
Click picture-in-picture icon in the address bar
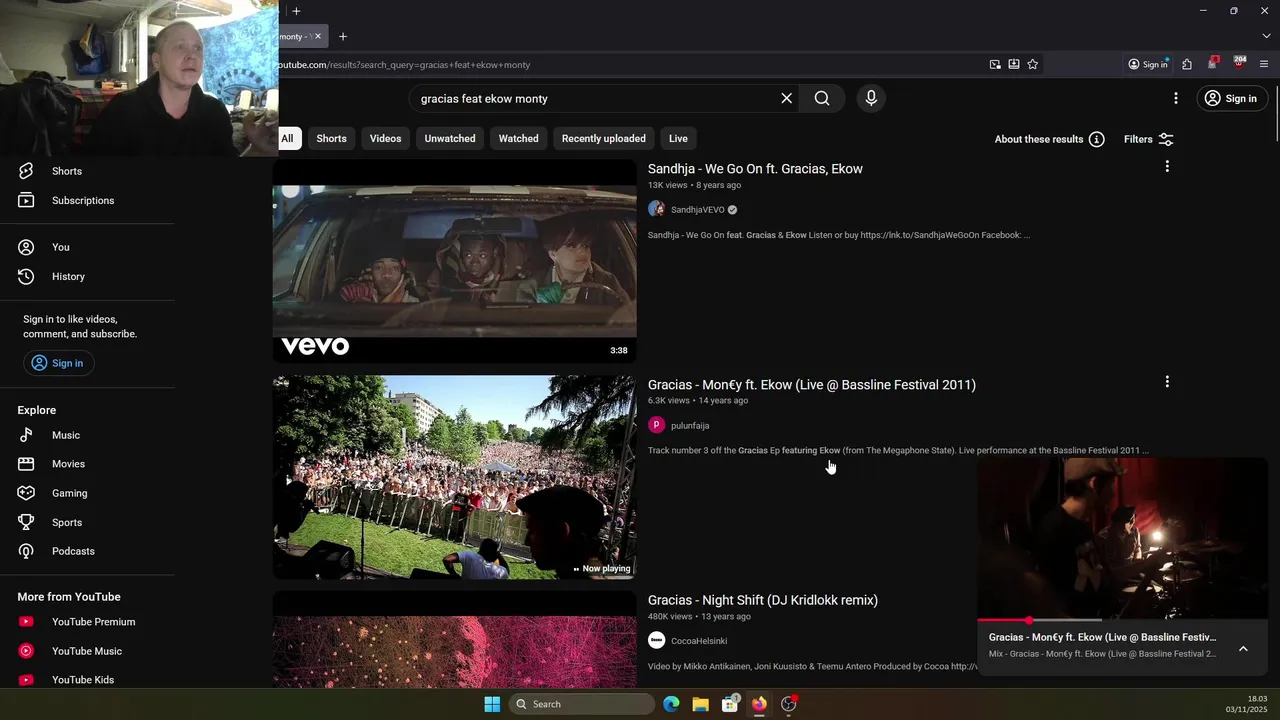pos(995,64)
